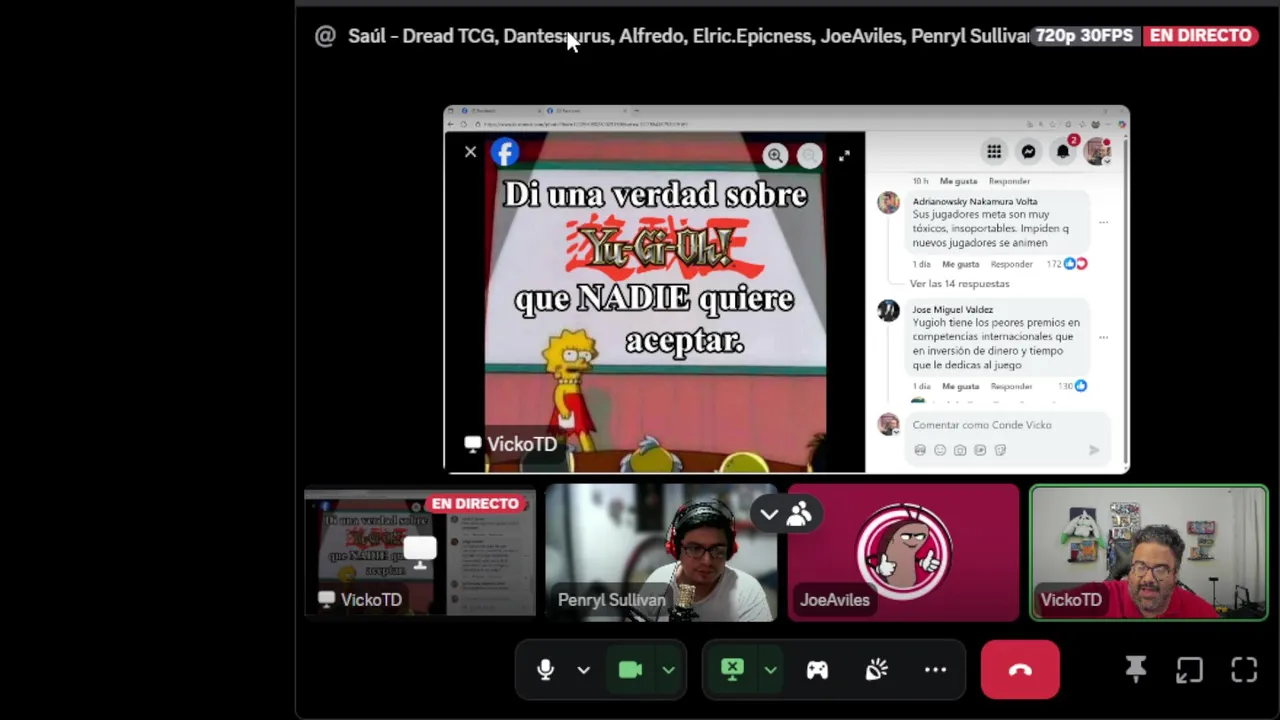
Task: Stop sharing screen with green monitor button
Action: pyautogui.click(x=732, y=670)
